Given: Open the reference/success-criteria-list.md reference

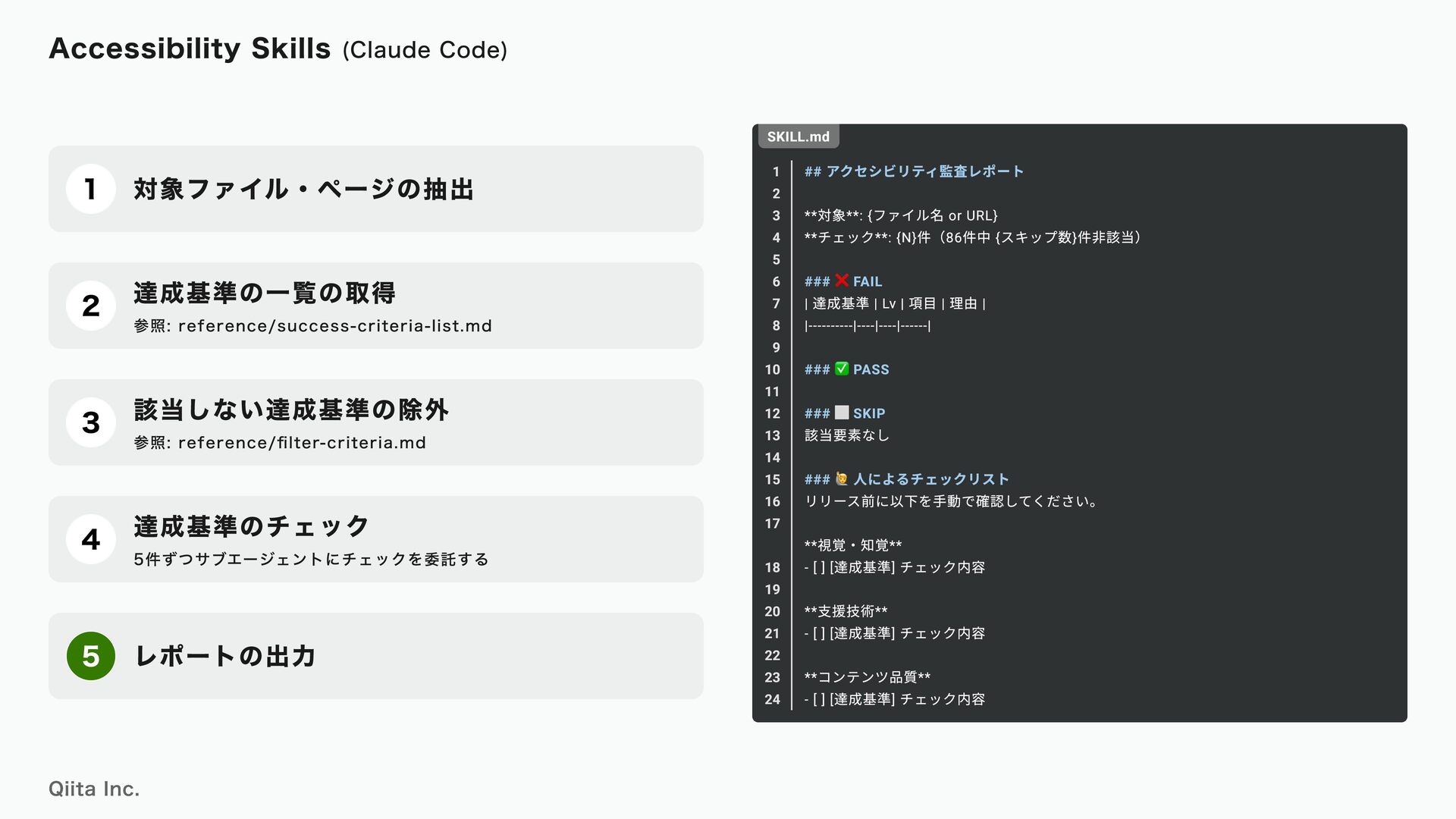Looking at the screenshot, I should [334, 326].
